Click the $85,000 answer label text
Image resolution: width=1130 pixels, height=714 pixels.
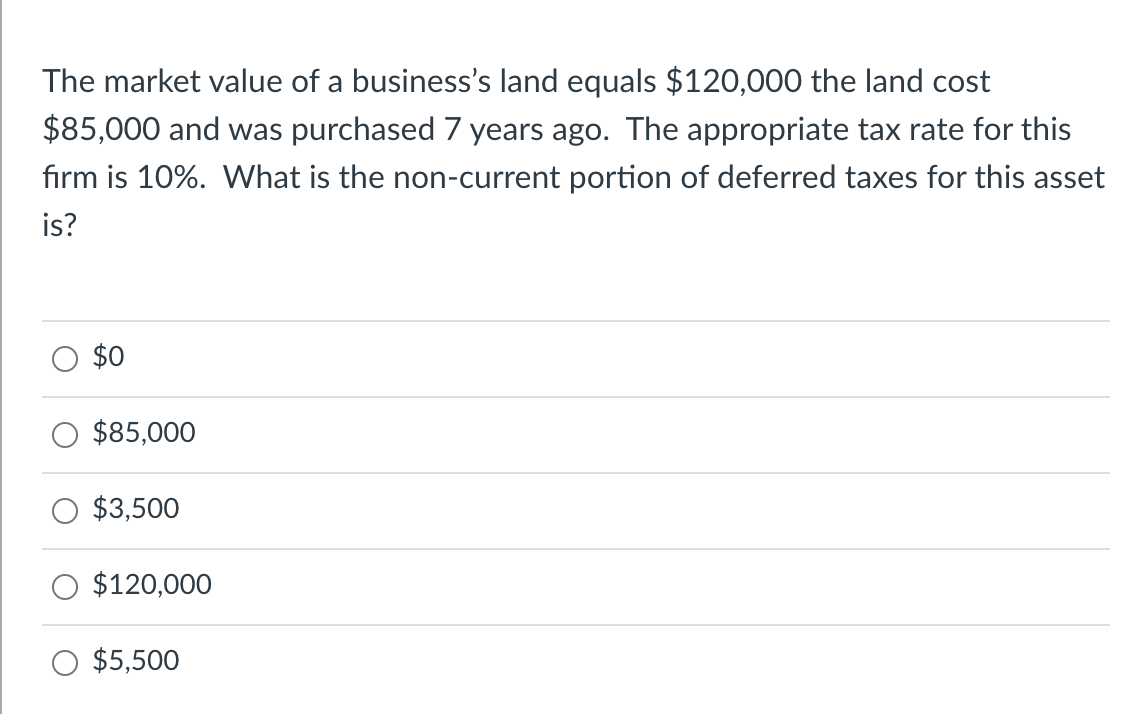(144, 433)
